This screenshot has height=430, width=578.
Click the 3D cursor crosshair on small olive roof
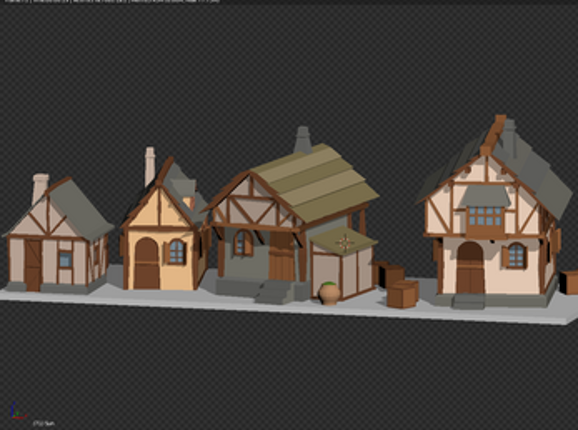345,242
